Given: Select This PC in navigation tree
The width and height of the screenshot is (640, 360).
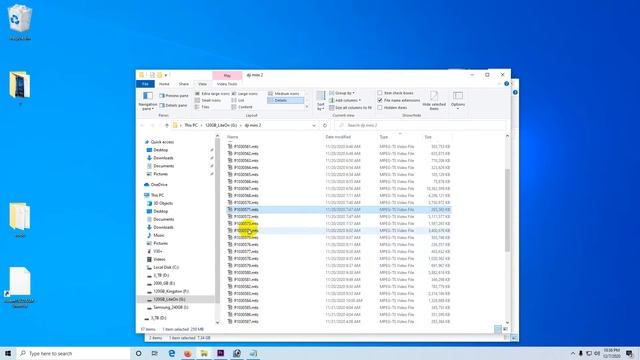Looking at the screenshot, I should tap(157, 196).
